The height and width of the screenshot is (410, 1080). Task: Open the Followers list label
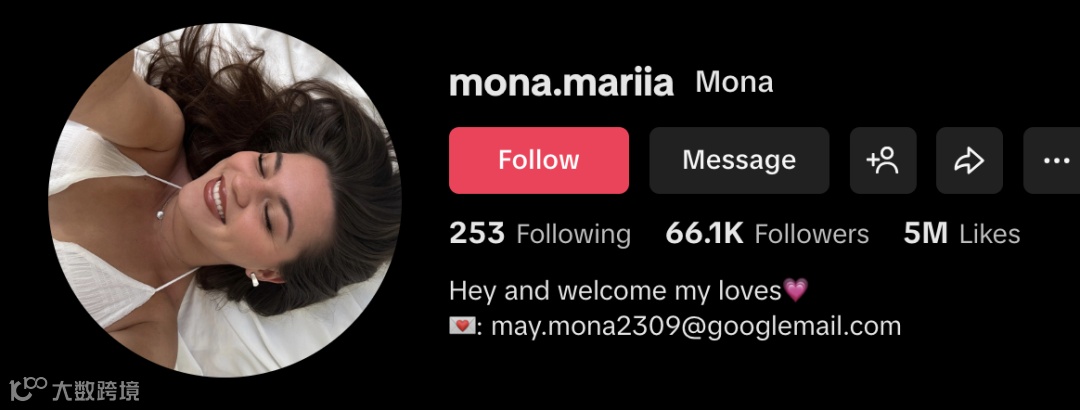pyautogui.click(x=811, y=234)
